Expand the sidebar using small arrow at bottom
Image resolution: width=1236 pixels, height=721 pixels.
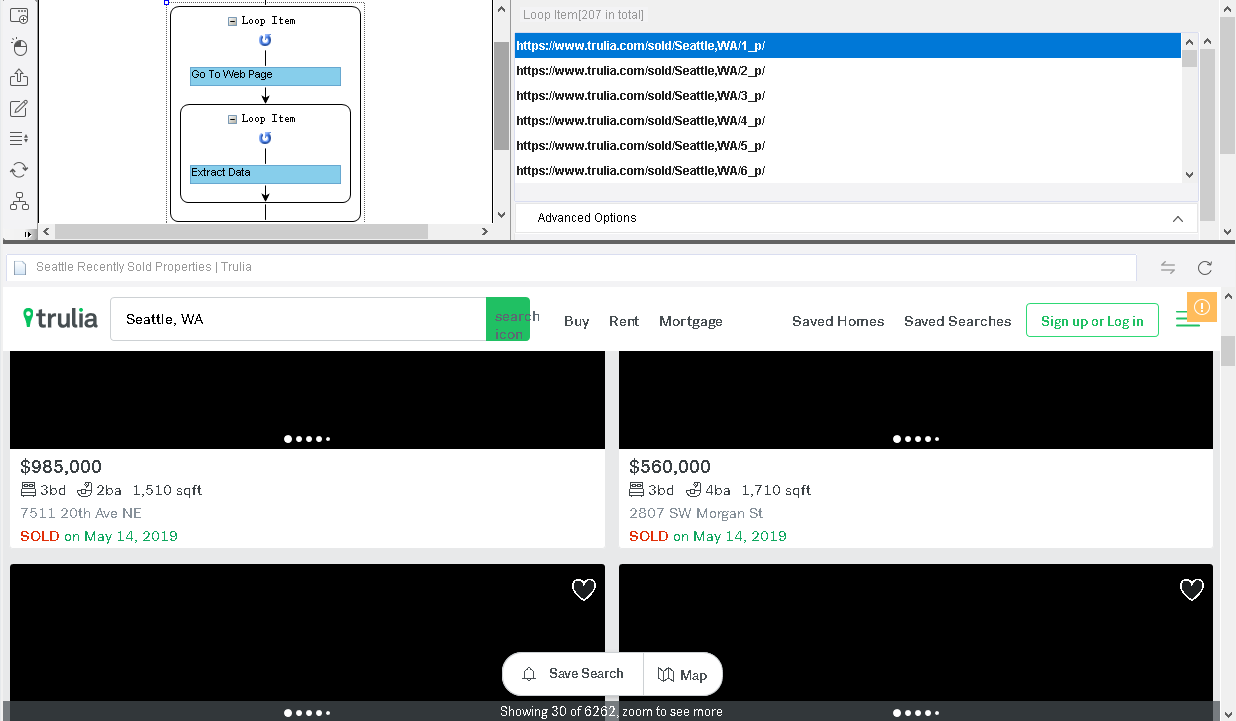27,233
